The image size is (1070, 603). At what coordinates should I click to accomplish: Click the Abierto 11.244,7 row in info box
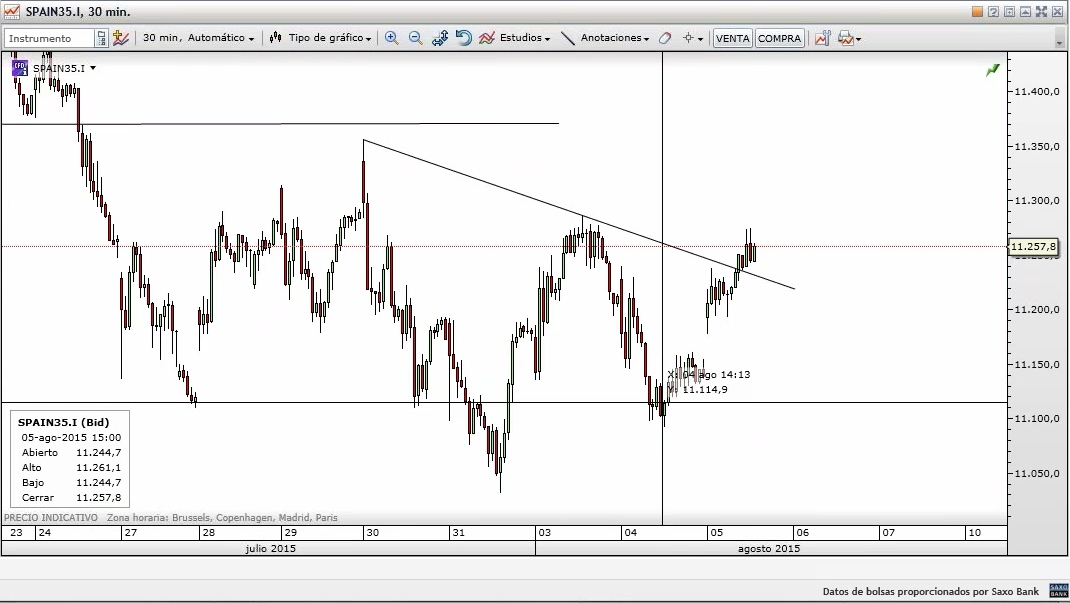tap(71, 452)
